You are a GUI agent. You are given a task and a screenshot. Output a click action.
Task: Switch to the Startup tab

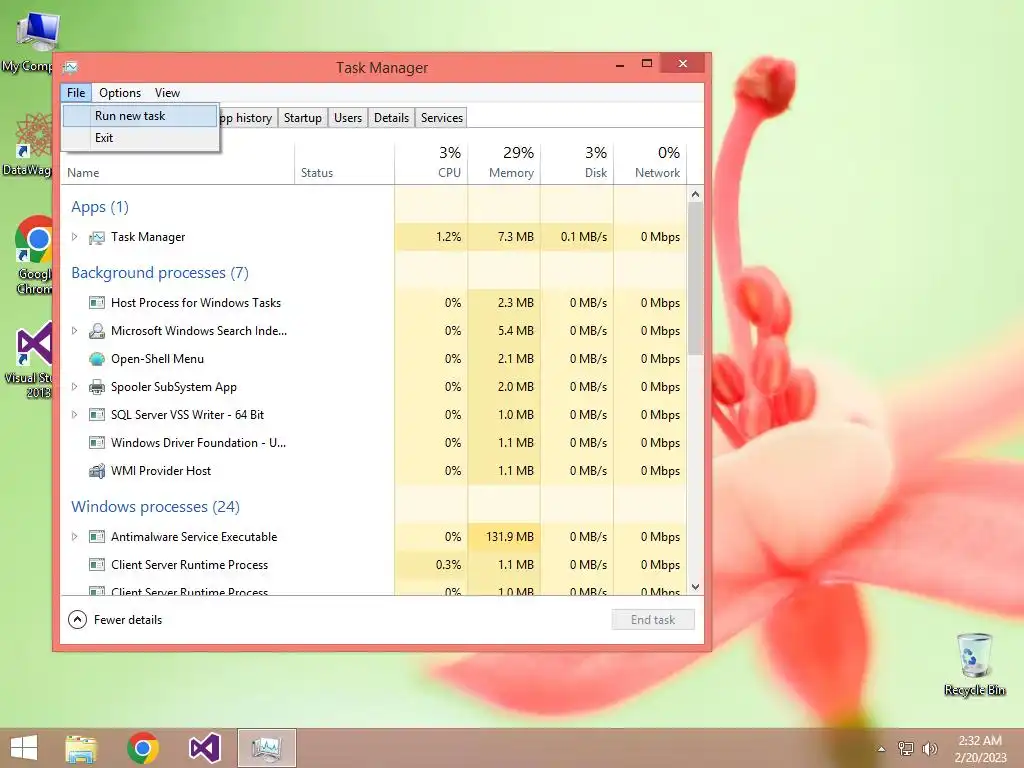303,118
